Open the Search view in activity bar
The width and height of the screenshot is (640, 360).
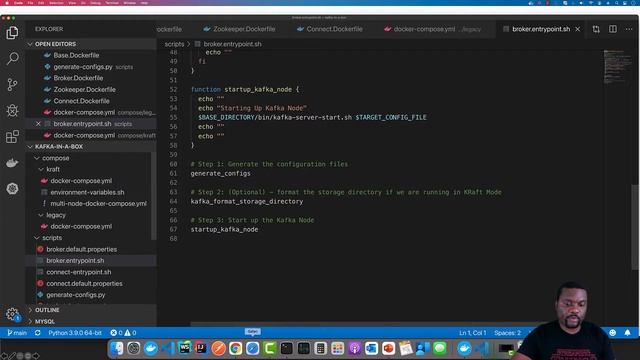click(12, 58)
